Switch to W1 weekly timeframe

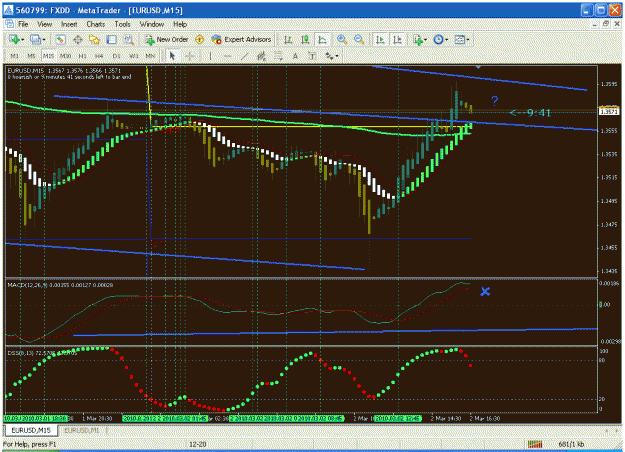coord(134,56)
